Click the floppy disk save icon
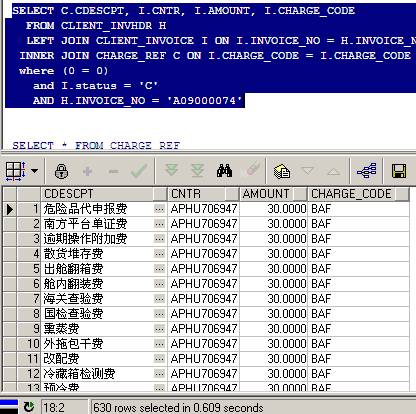416x414 pixels. click(x=399, y=171)
